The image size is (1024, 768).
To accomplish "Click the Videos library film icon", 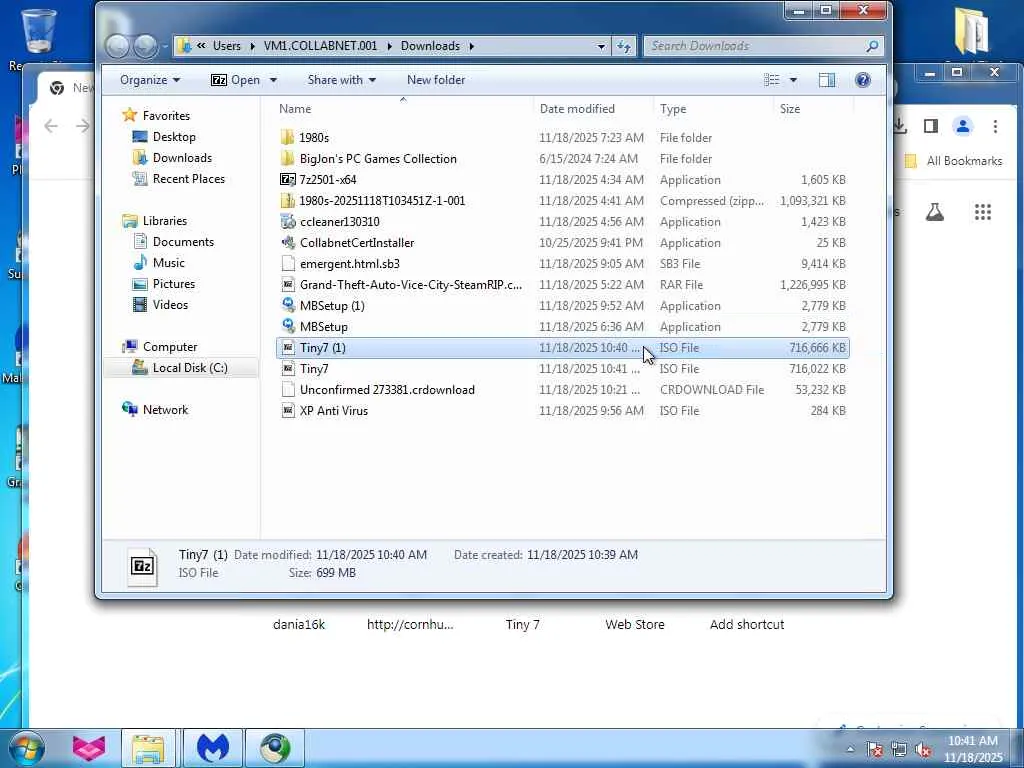I will 140,304.
